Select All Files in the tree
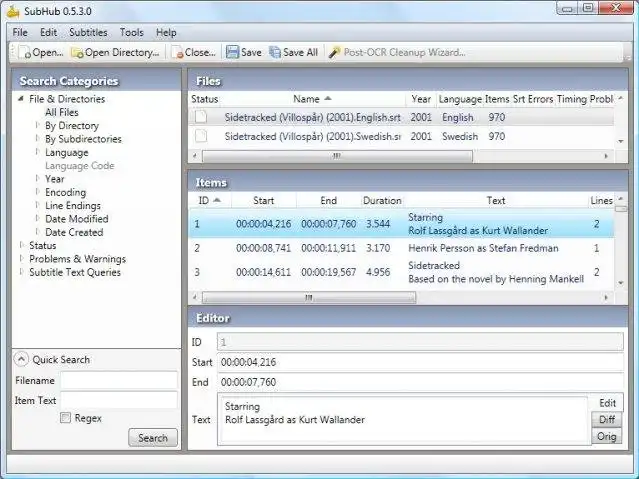Viewport: 639px width, 479px height. (62, 112)
